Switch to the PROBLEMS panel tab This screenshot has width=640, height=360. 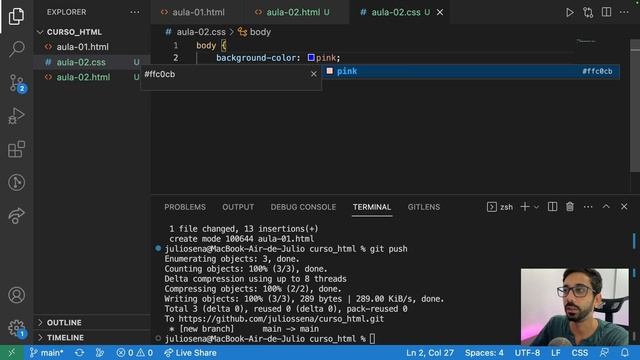point(185,207)
